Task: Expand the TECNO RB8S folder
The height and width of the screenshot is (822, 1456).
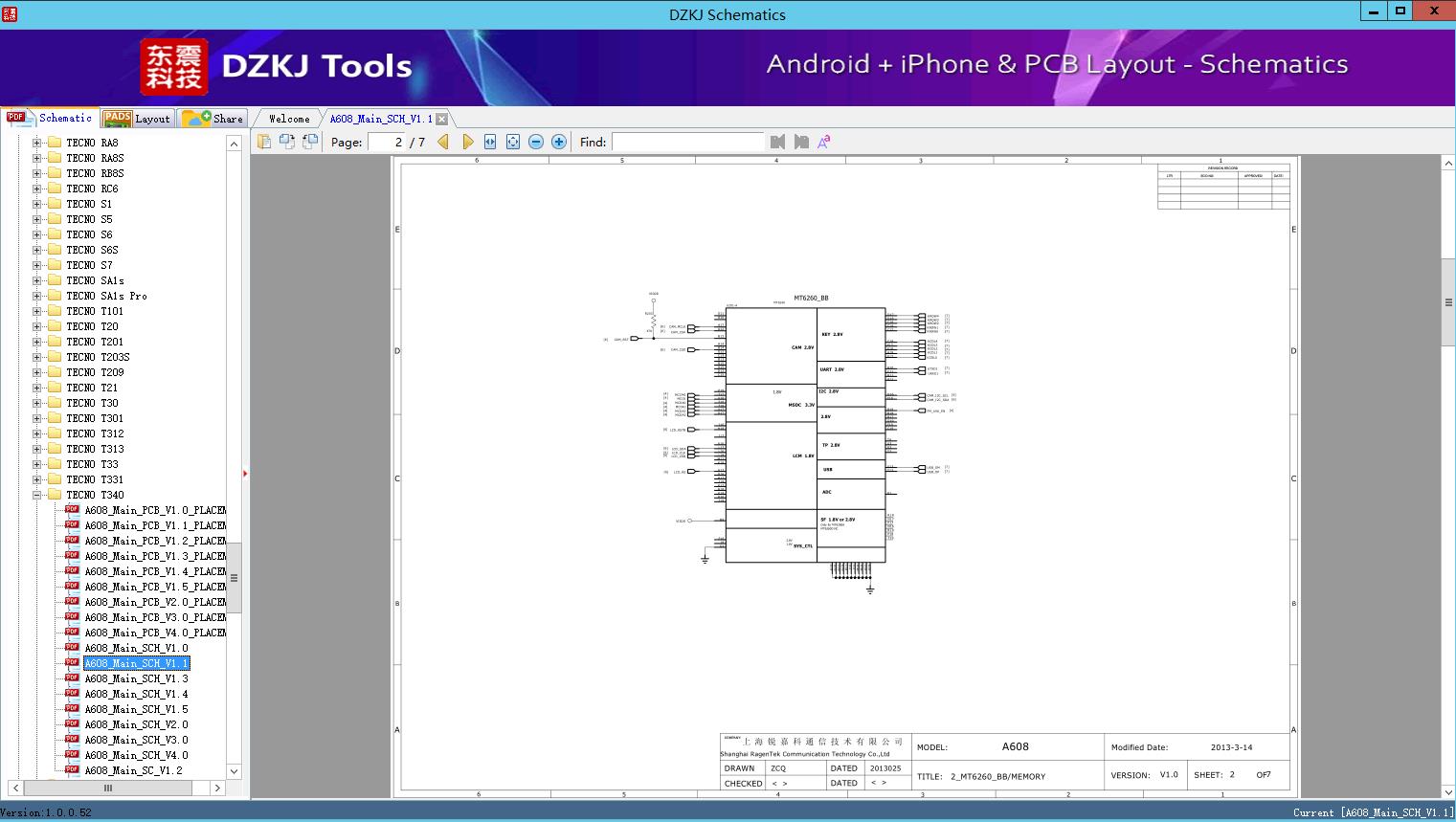Action: click(36, 173)
